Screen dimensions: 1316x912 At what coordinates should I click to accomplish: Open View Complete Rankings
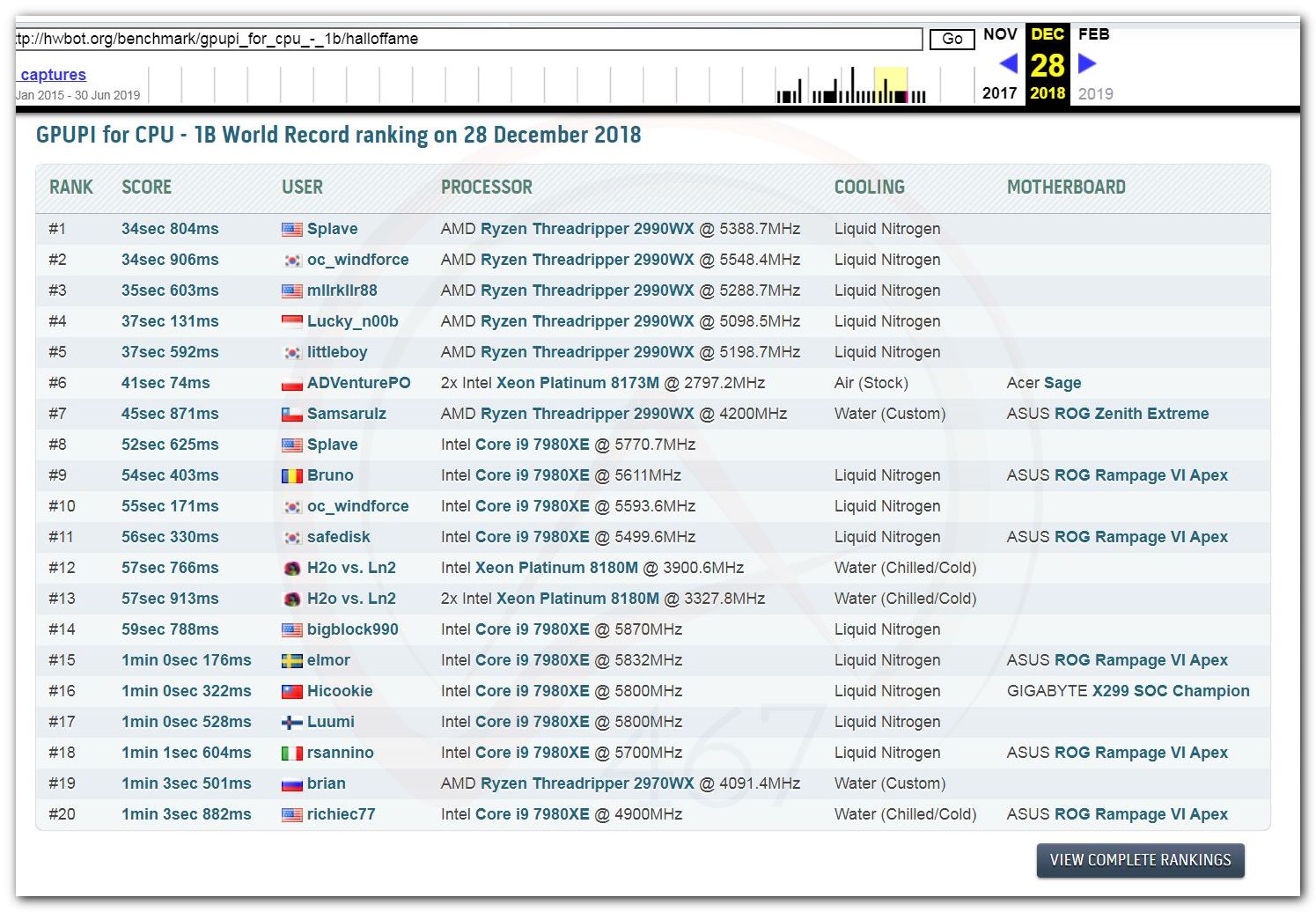pos(1140,860)
